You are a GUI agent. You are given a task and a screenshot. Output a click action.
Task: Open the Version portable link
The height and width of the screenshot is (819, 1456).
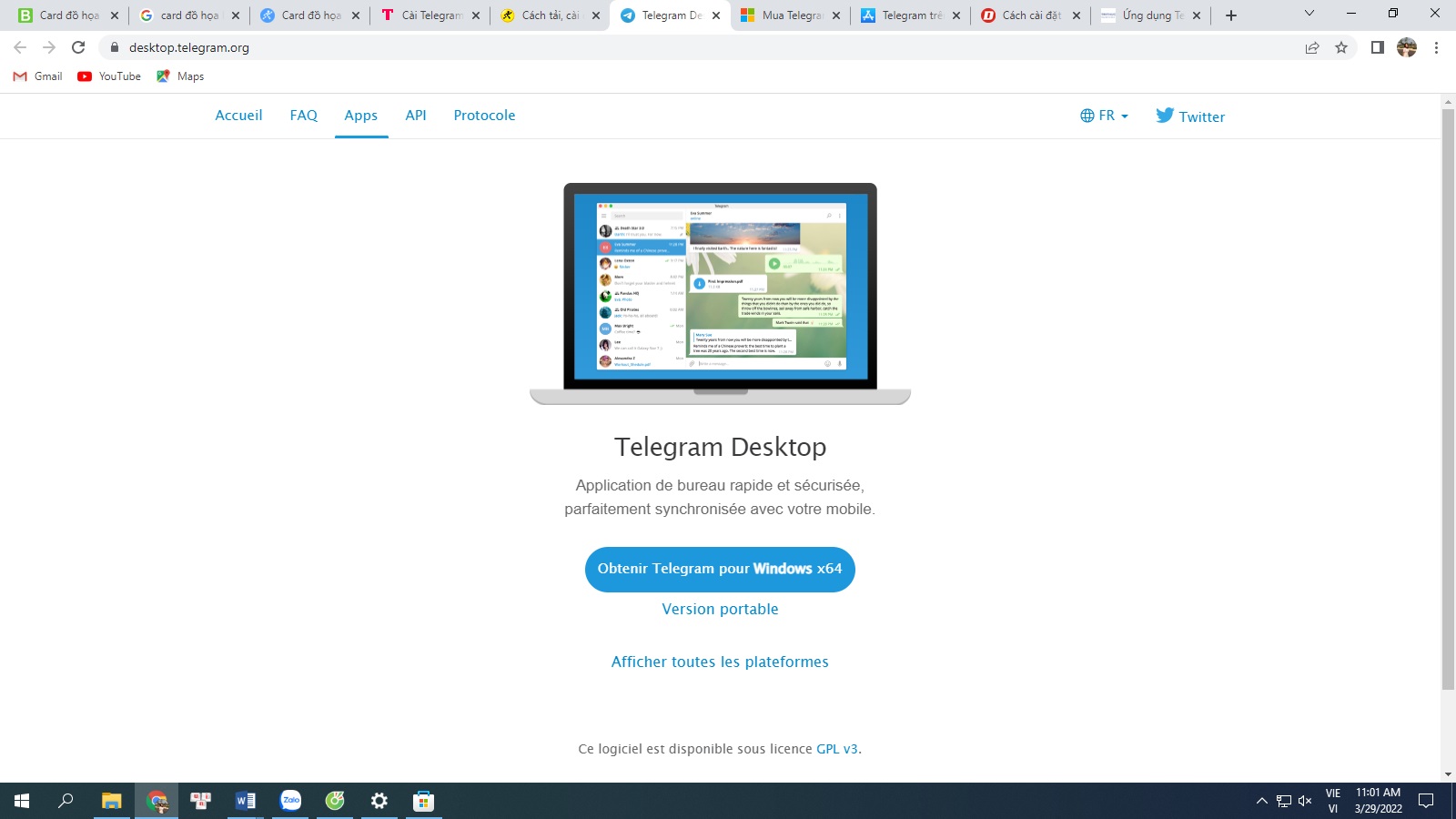[x=720, y=610]
